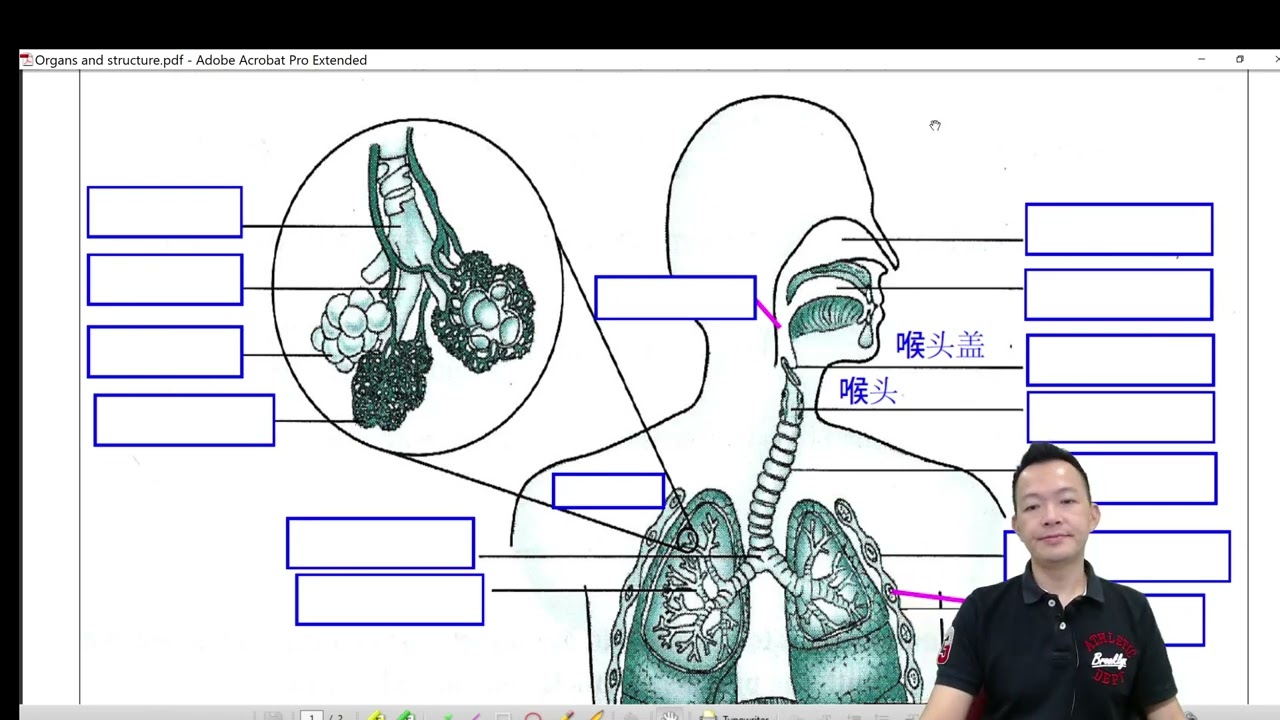Viewport: 1280px width, 720px height.
Task: Click the blank box to the right of 喉头
Action: [1121, 417]
